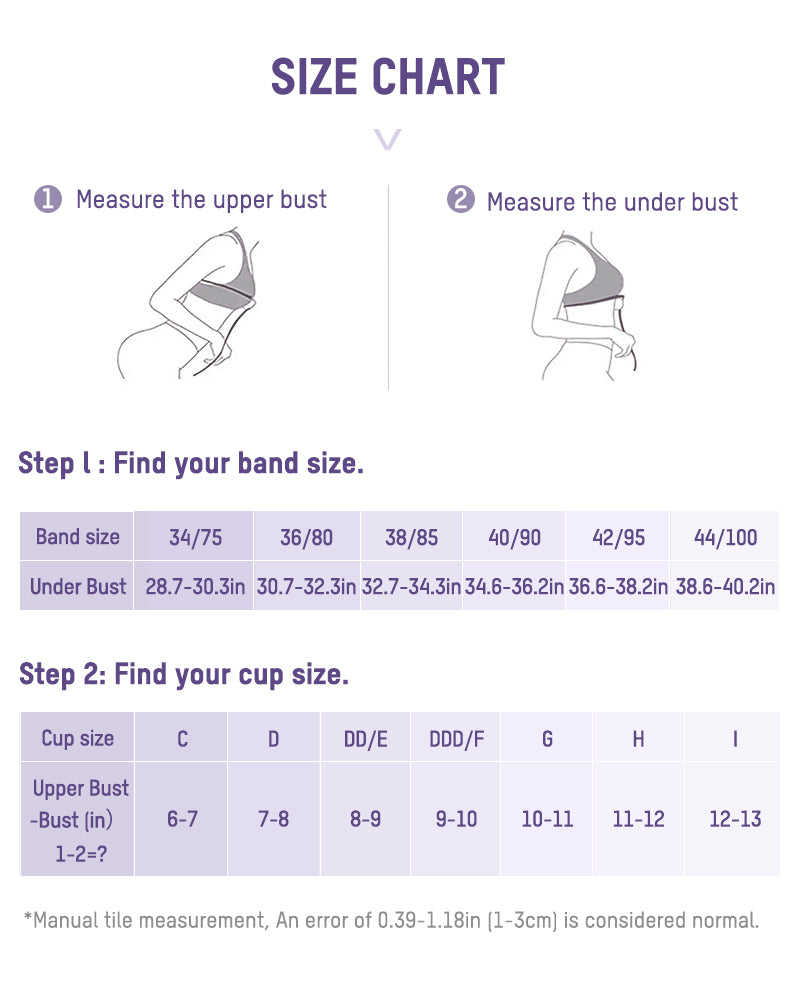Click the down chevron below Size Chart title
800x1000 pixels.
(387, 139)
